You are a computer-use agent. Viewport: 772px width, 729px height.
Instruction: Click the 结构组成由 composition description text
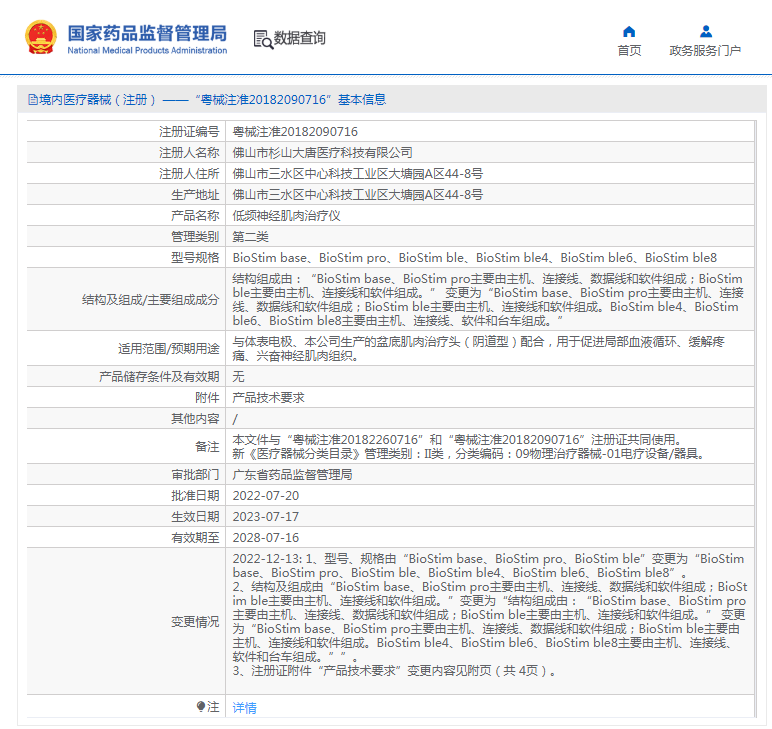(x=488, y=300)
